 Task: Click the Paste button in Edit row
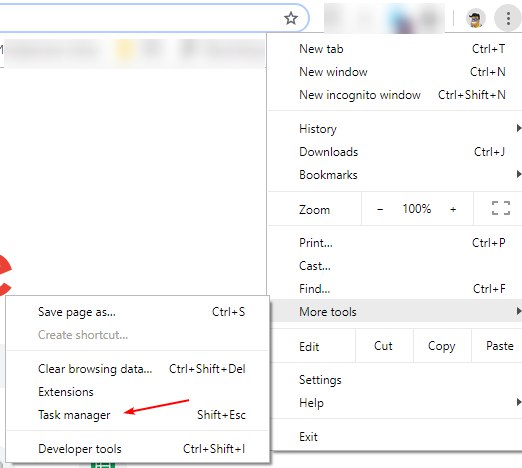tap(497, 346)
